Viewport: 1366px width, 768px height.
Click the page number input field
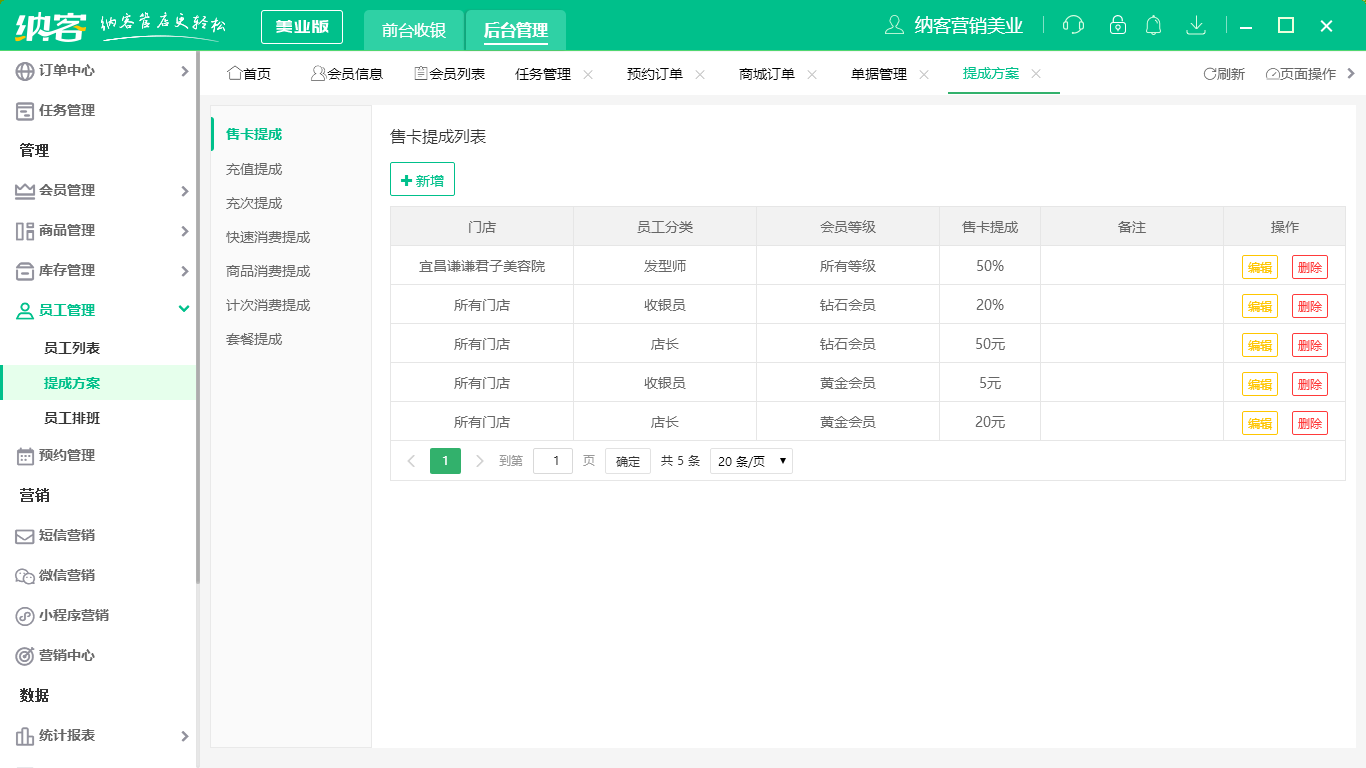(x=553, y=461)
